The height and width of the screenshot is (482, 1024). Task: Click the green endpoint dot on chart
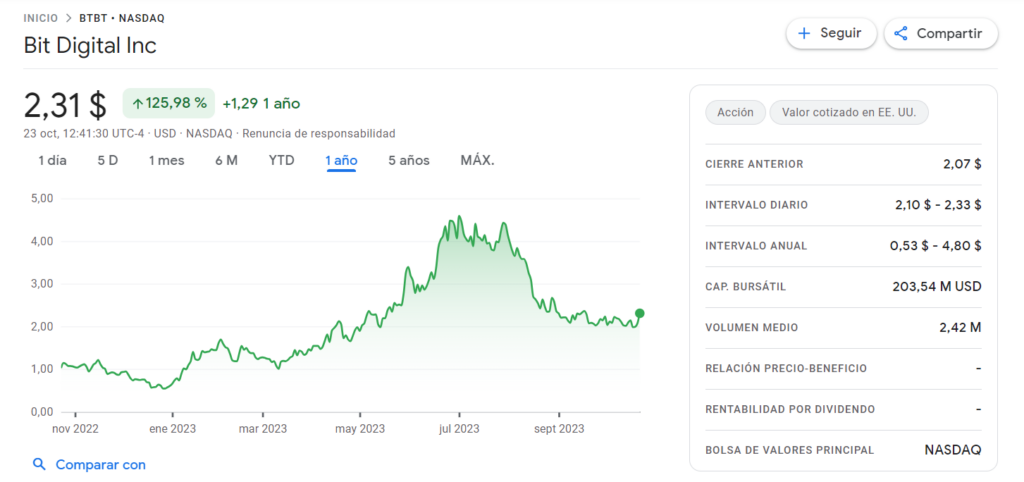pos(640,314)
